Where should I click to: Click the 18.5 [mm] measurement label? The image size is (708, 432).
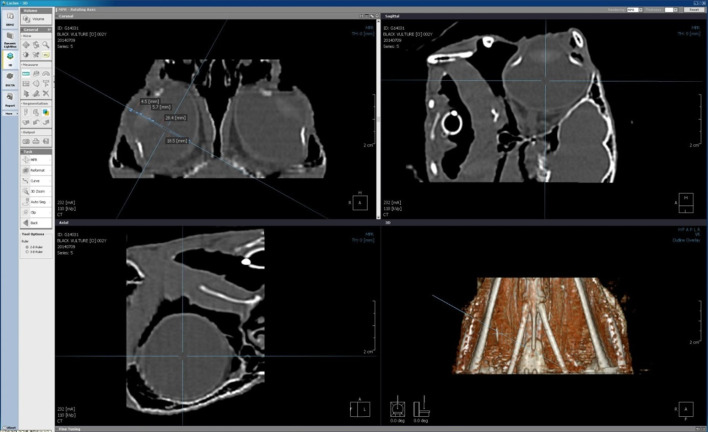[x=177, y=141]
